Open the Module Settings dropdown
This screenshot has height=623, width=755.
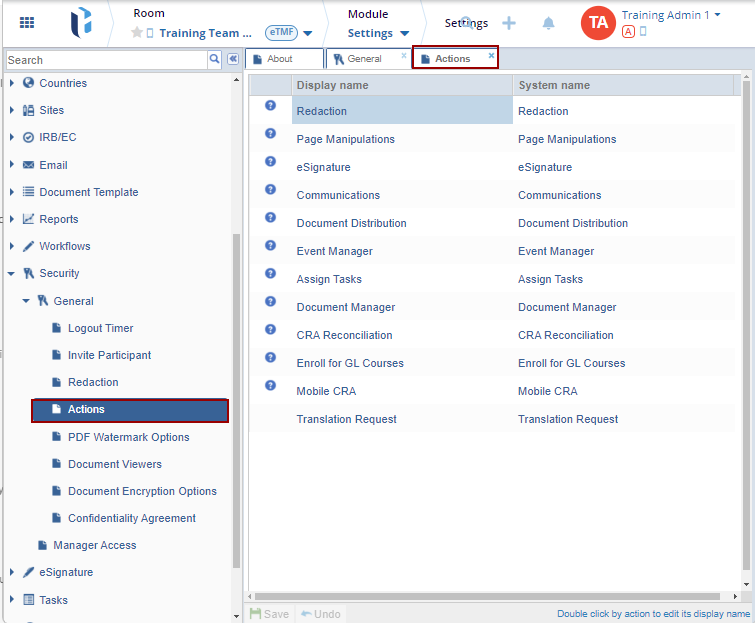[x=378, y=33]
